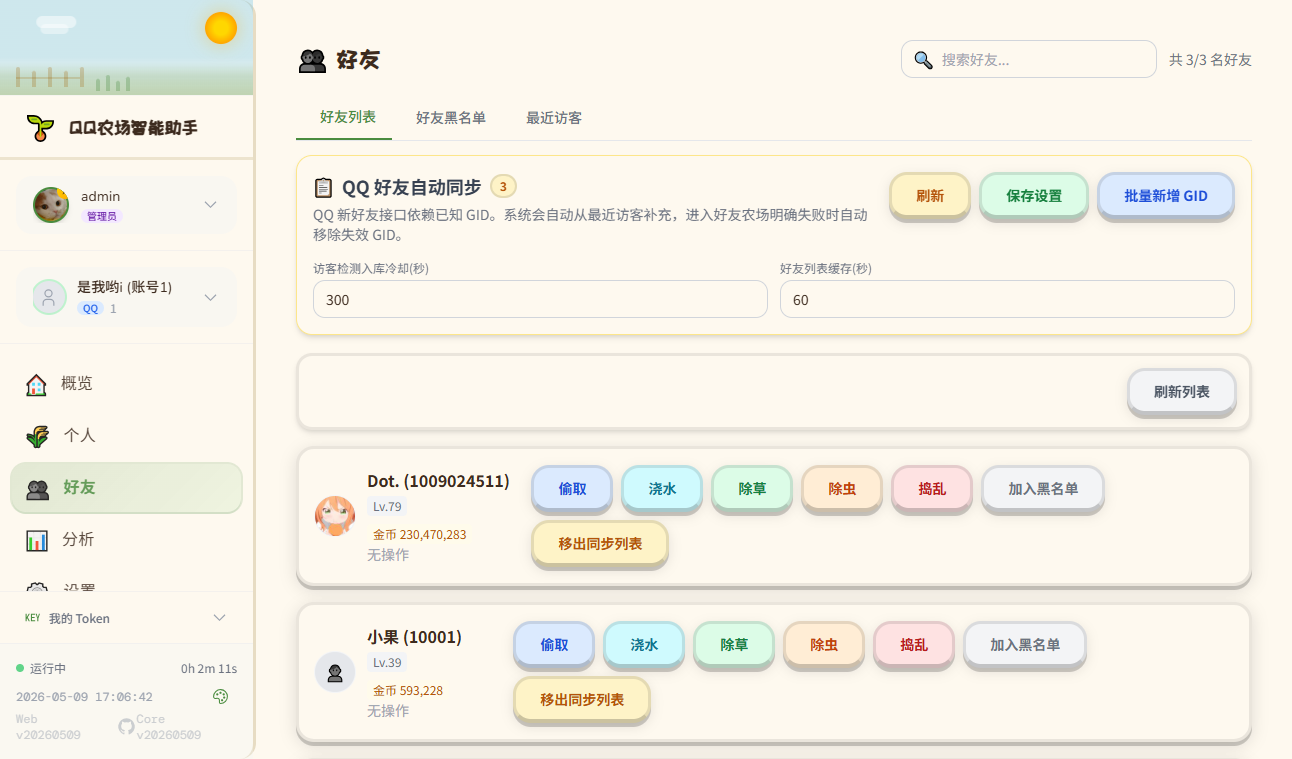Click the clipboard icon by QQ 好友自动同步
This screenshot has width=1292, height=759.
pyautogui.click(x=323, y=187)
